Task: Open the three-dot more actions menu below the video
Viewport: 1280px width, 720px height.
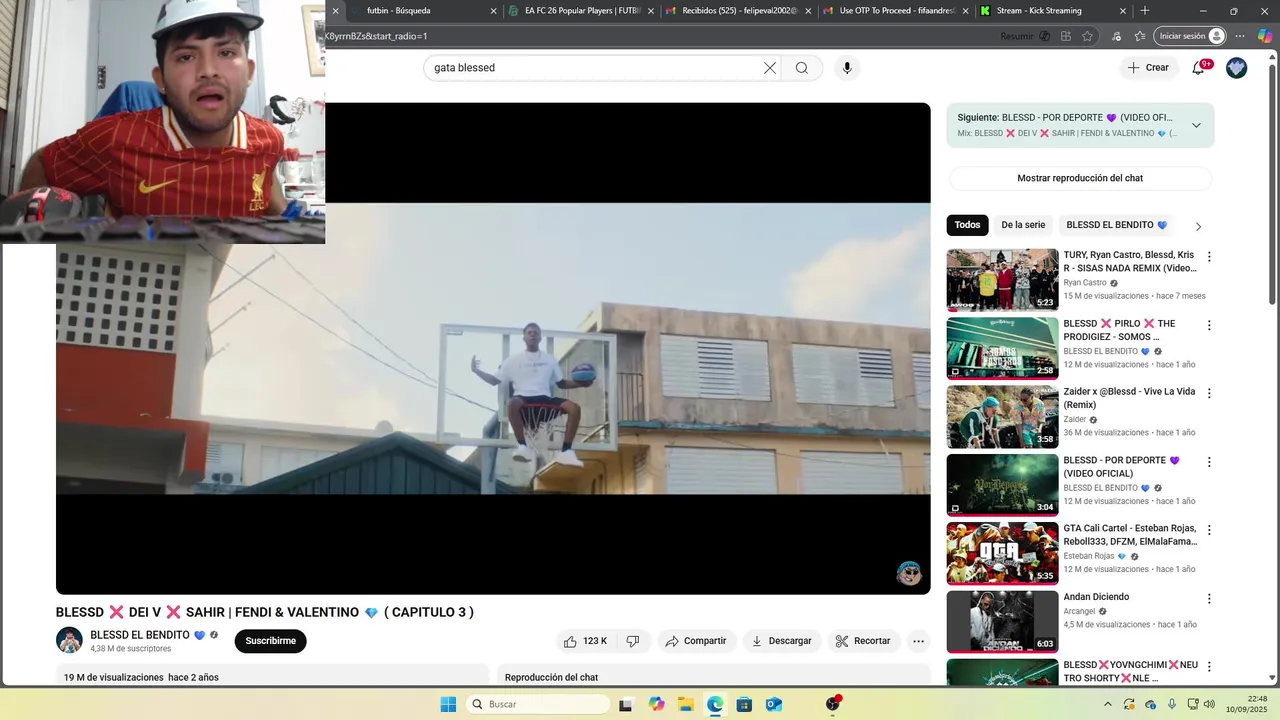Action: [x=918, y=641]
